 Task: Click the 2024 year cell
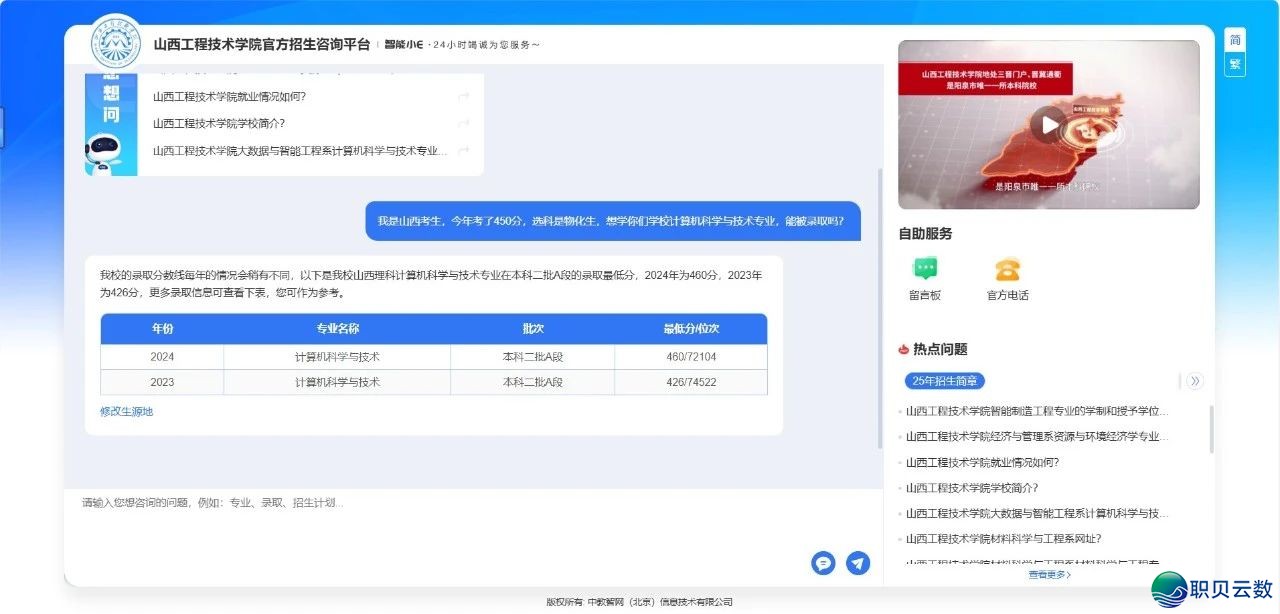pos(162,357)
